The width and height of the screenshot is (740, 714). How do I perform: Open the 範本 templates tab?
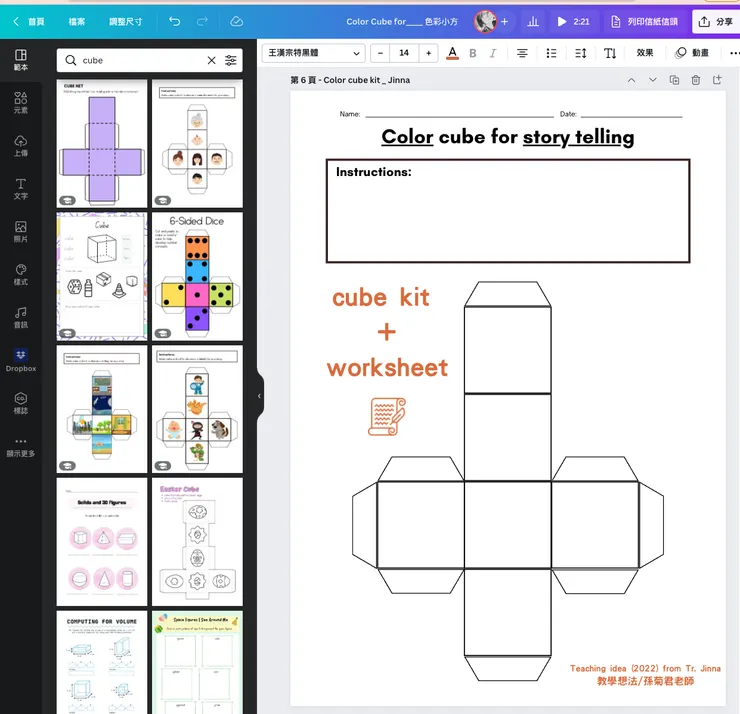[x=21, y=60]
